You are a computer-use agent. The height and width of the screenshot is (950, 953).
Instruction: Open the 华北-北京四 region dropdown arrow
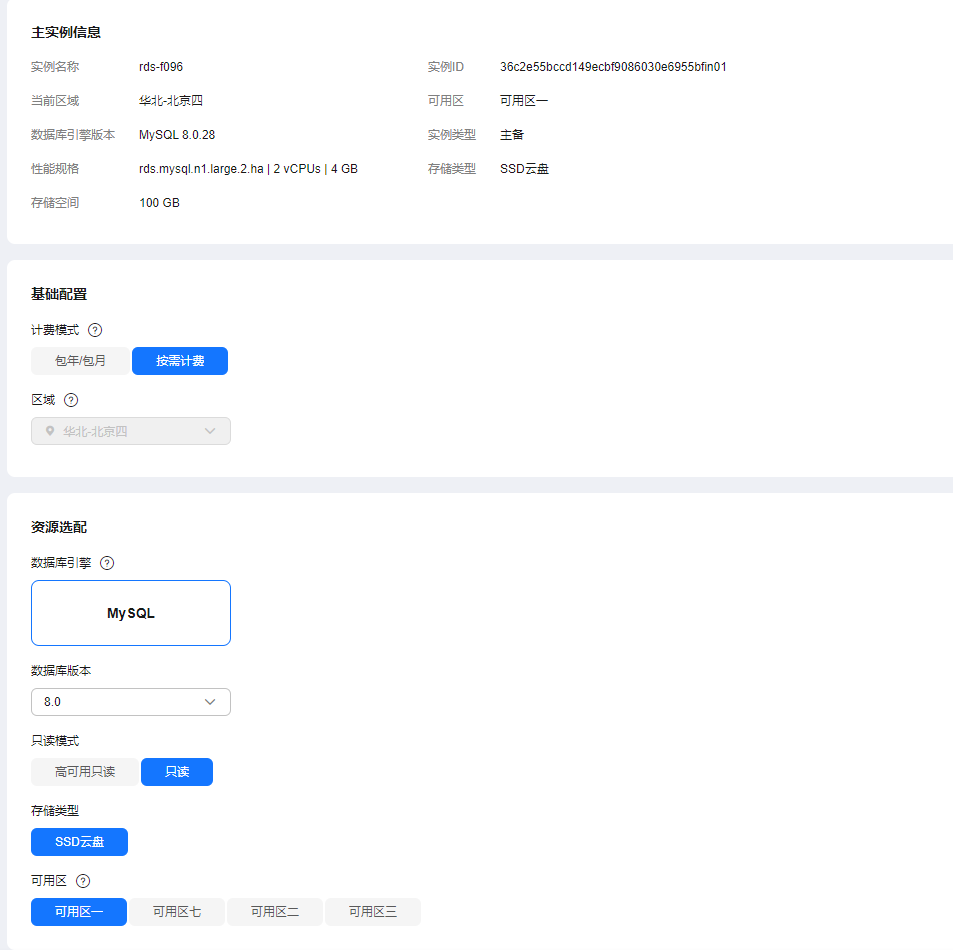210,432
